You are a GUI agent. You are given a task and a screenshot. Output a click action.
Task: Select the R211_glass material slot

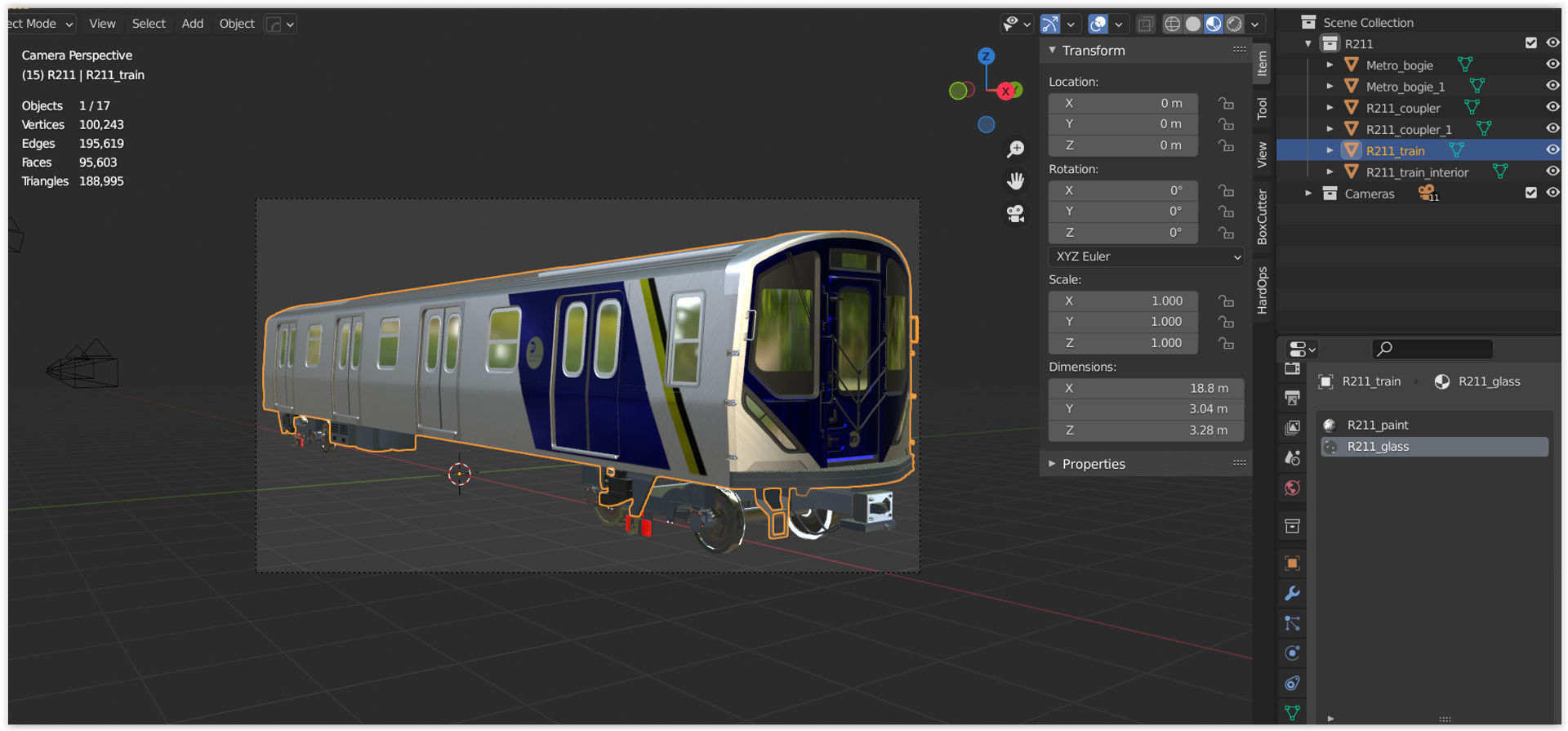pos(1434,447)
